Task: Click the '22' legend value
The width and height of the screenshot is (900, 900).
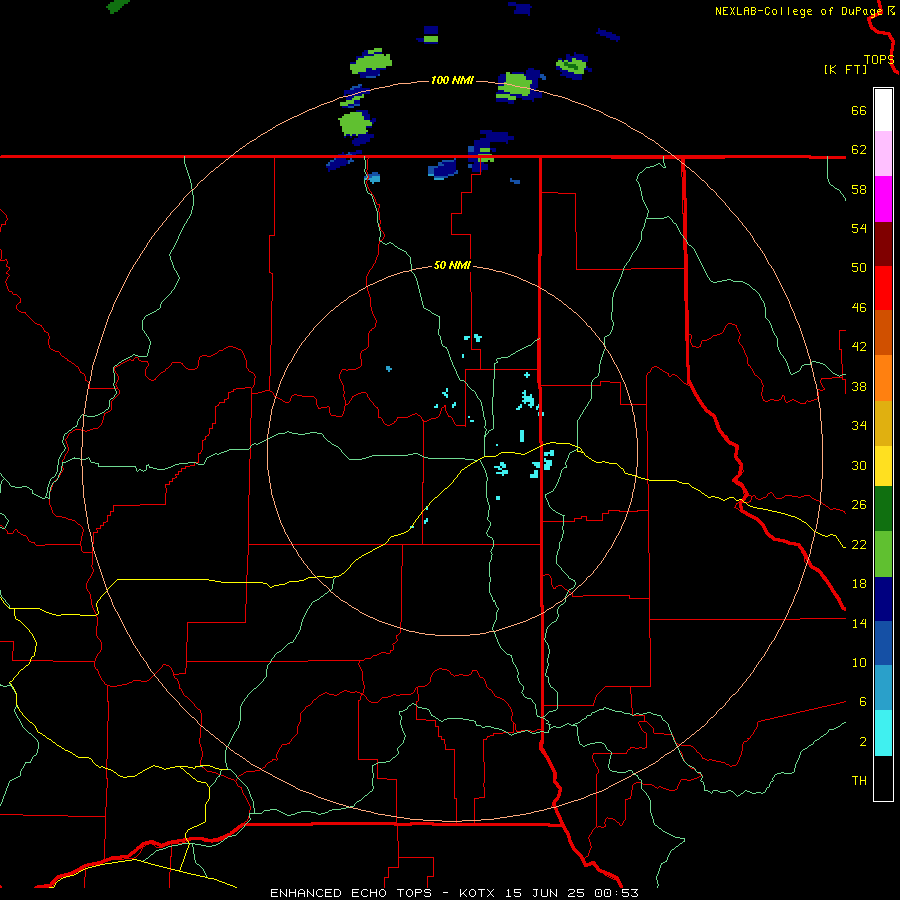Action: click(x=859, y=545)
